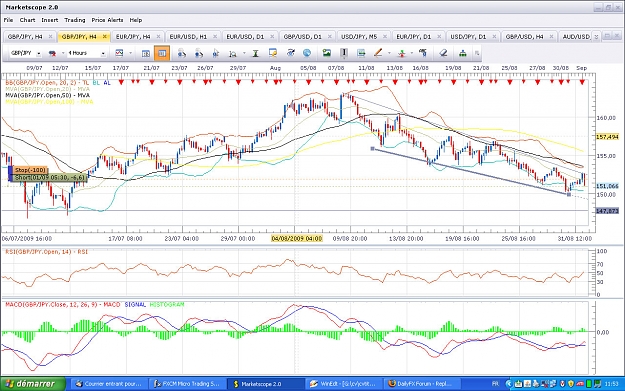Click the globe toolbar icon
The image size is (625, 391).
(x=307, y=53)
